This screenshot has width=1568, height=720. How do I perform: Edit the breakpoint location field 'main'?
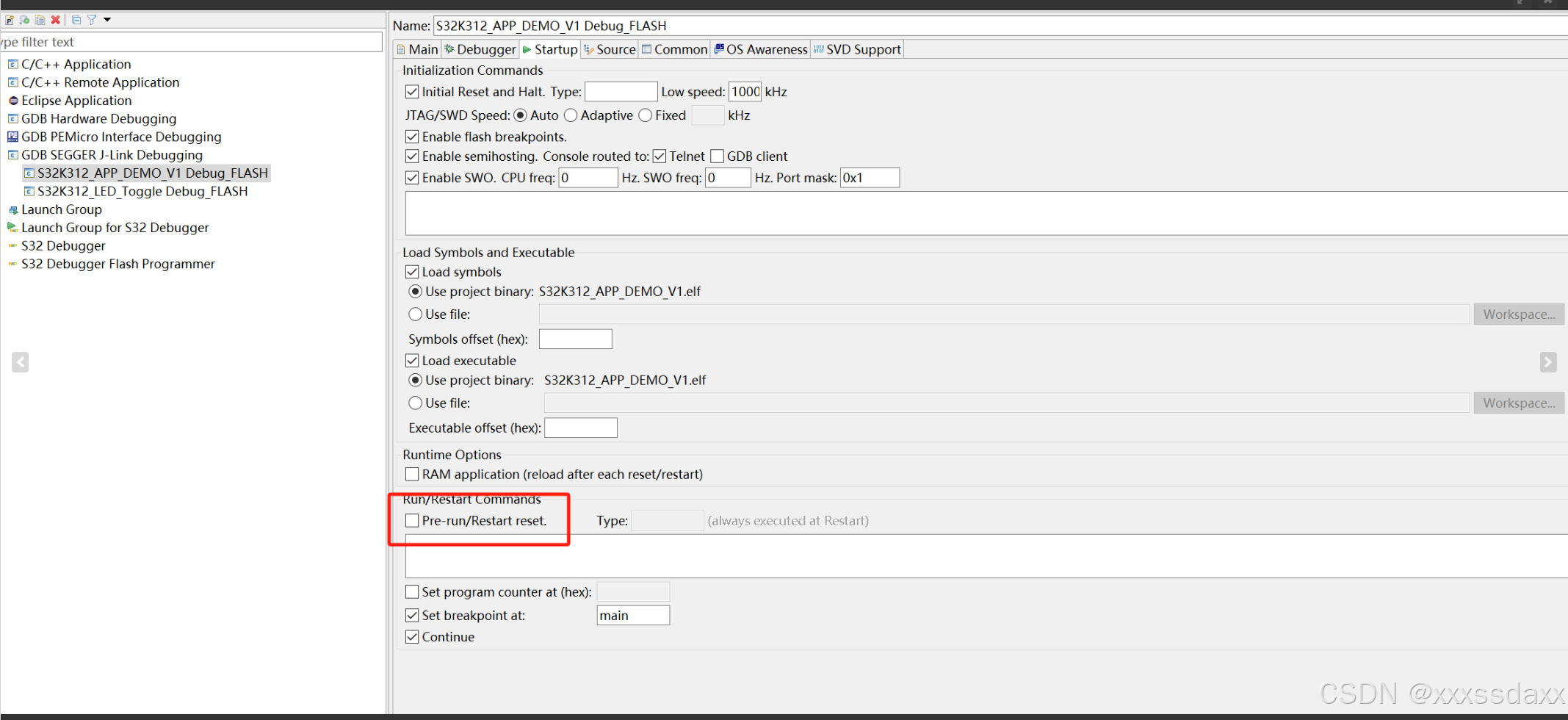point(633,616)
